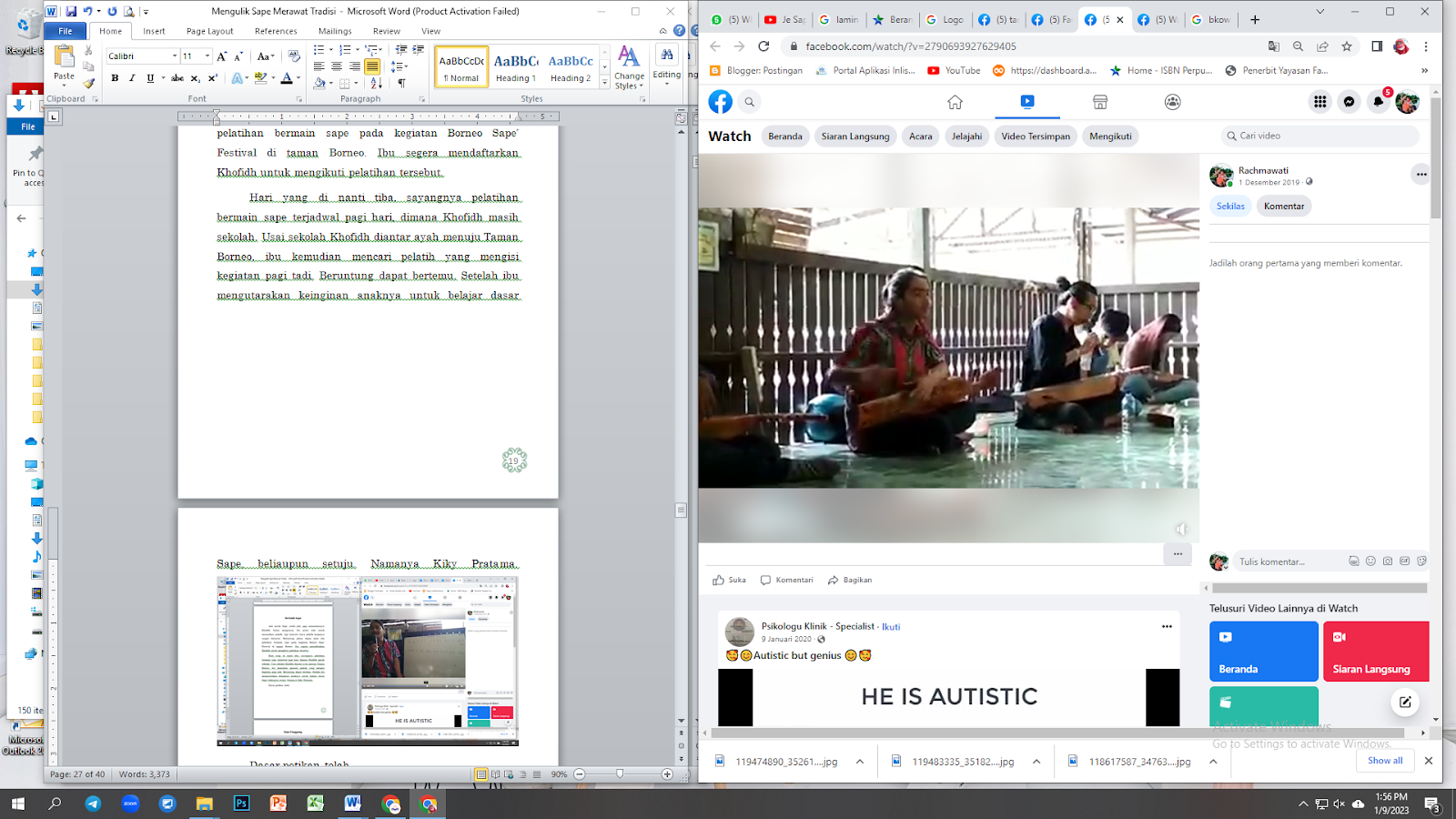Click the Cut scissors icon in Word
Viewport: 1456px width, 819px height.
click(x=88, y=51)
